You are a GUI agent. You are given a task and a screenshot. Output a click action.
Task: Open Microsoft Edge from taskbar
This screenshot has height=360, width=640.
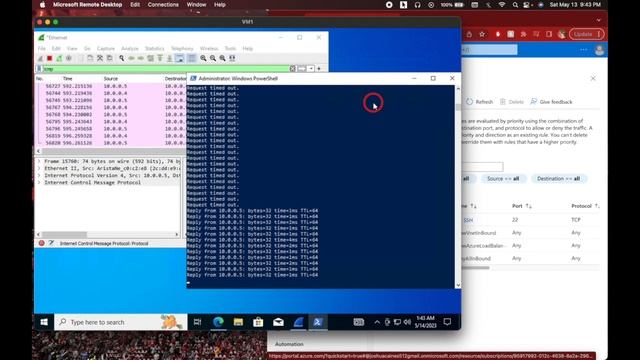[218, 322]
